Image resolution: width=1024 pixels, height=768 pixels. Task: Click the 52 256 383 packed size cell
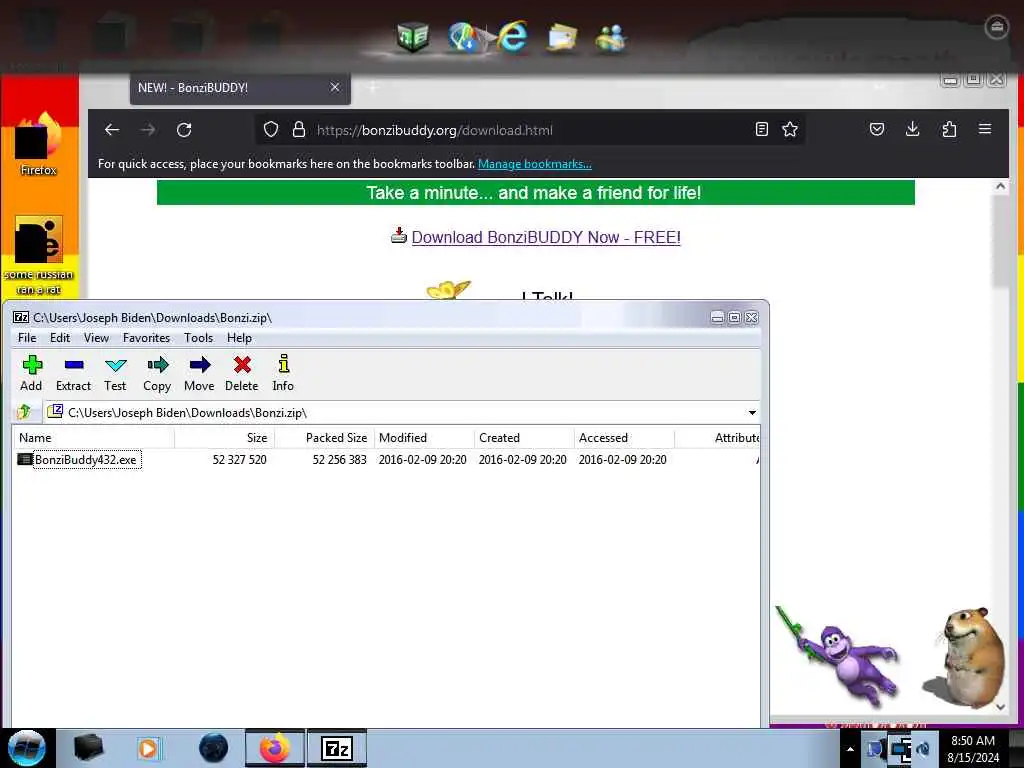tap(340, 460)
